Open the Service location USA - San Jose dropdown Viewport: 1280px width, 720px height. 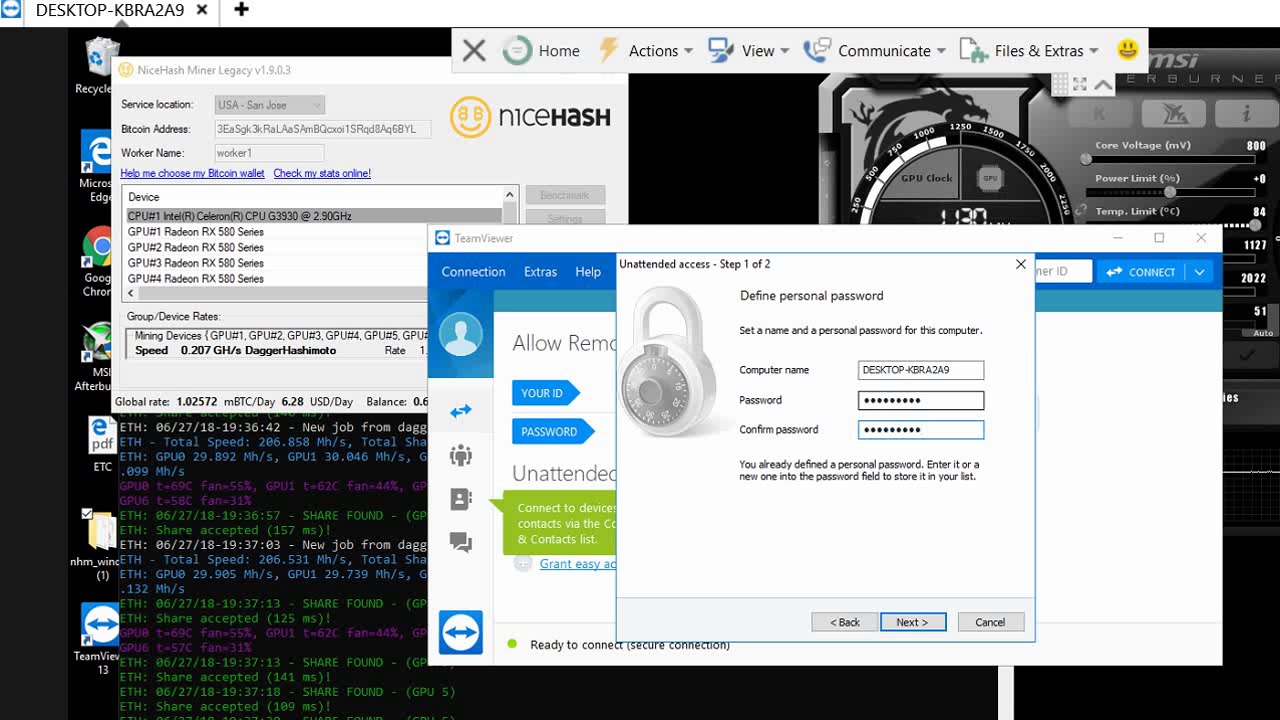(269, 105)
